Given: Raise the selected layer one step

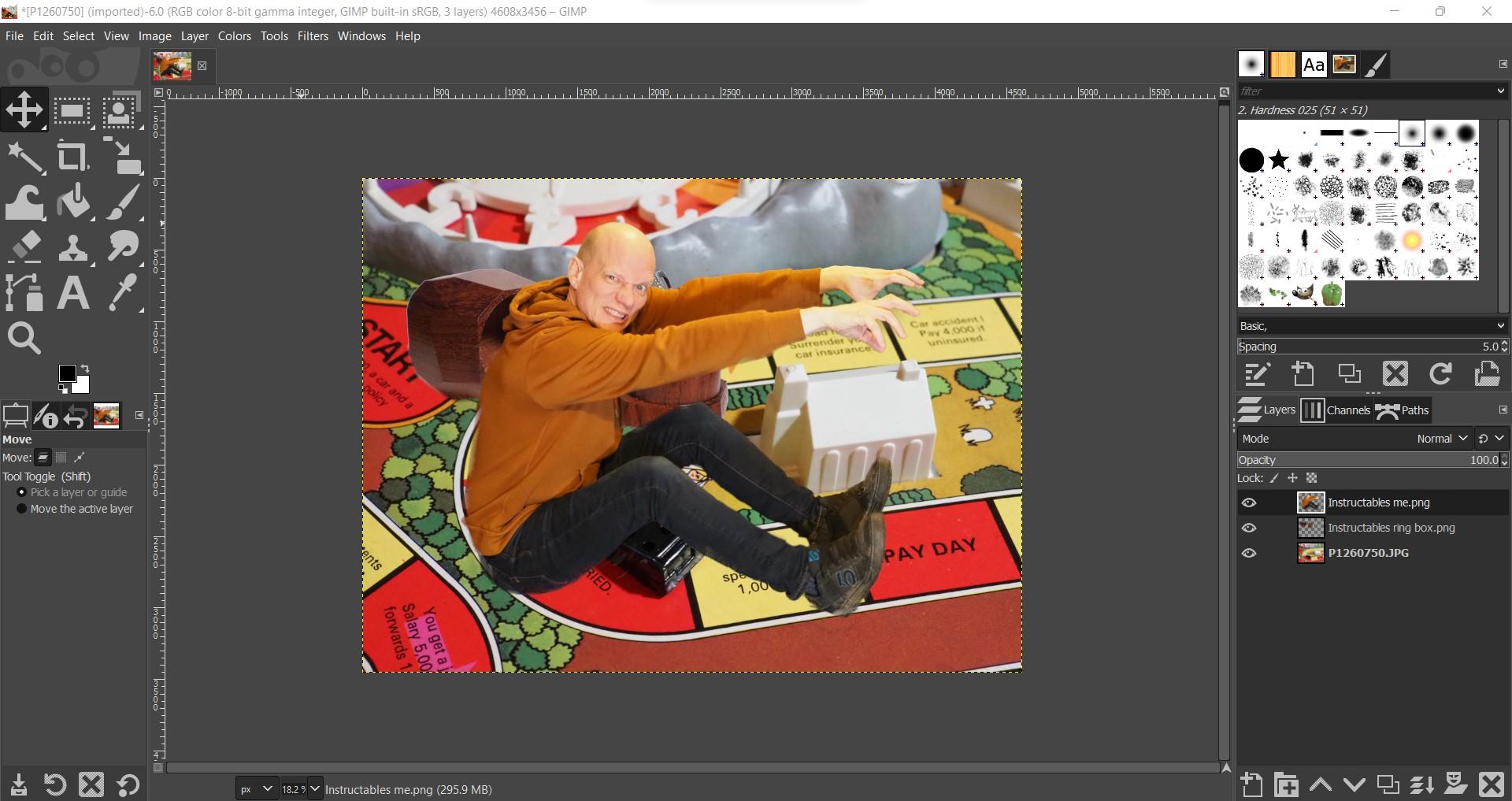Looking at the screenshot, I should click(x=1321, y=784).
